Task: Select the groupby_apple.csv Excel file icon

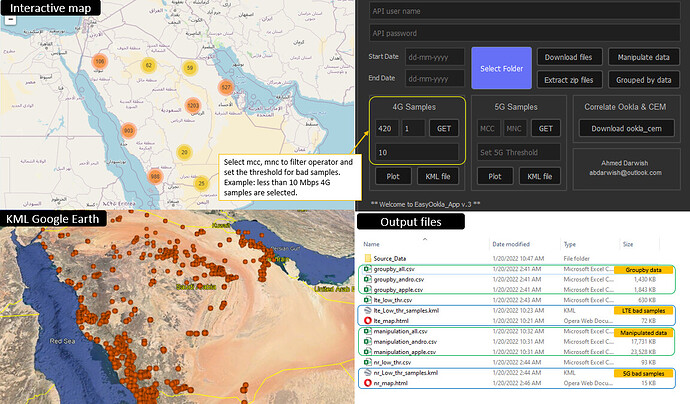Action: point(368,290)
